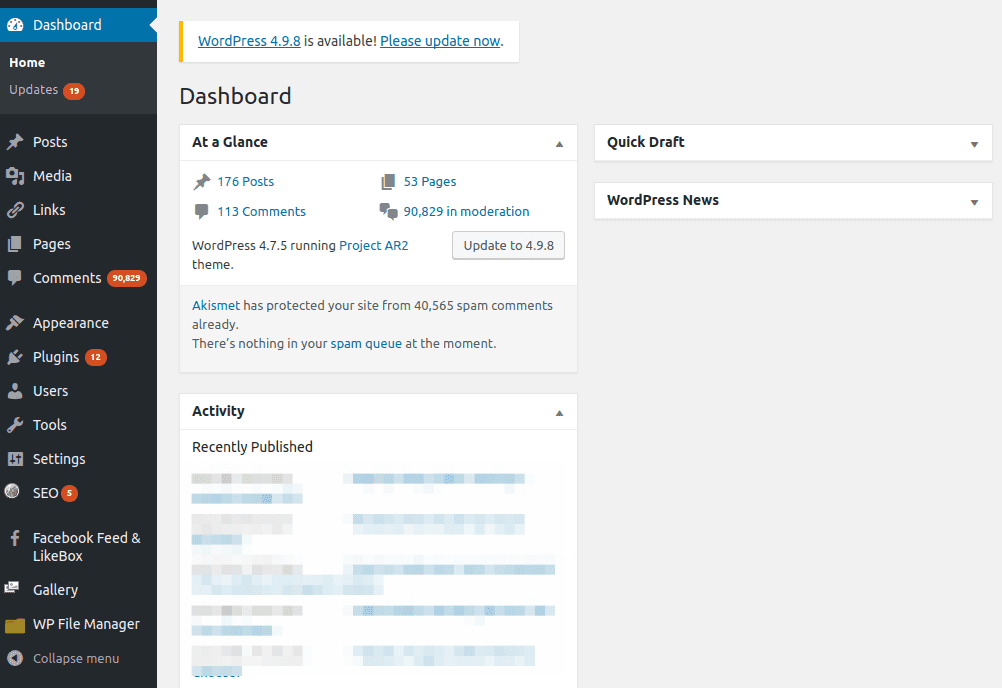Viewport: 1002px width, 688px height.
Task: Open the 90,829 in moderation link
Action: point(466,211)
